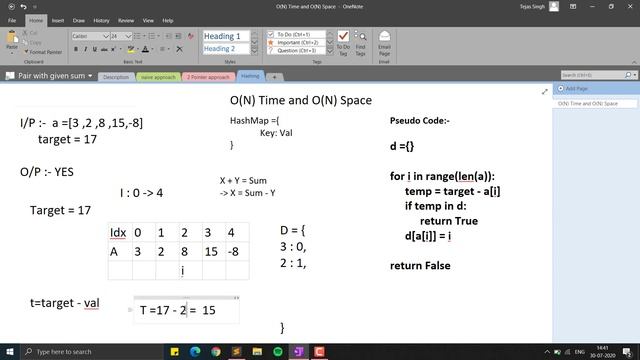This screenshot has height=360, width=640.
Task: Expand the Styles gallery list
Action: tap(254, 51)
